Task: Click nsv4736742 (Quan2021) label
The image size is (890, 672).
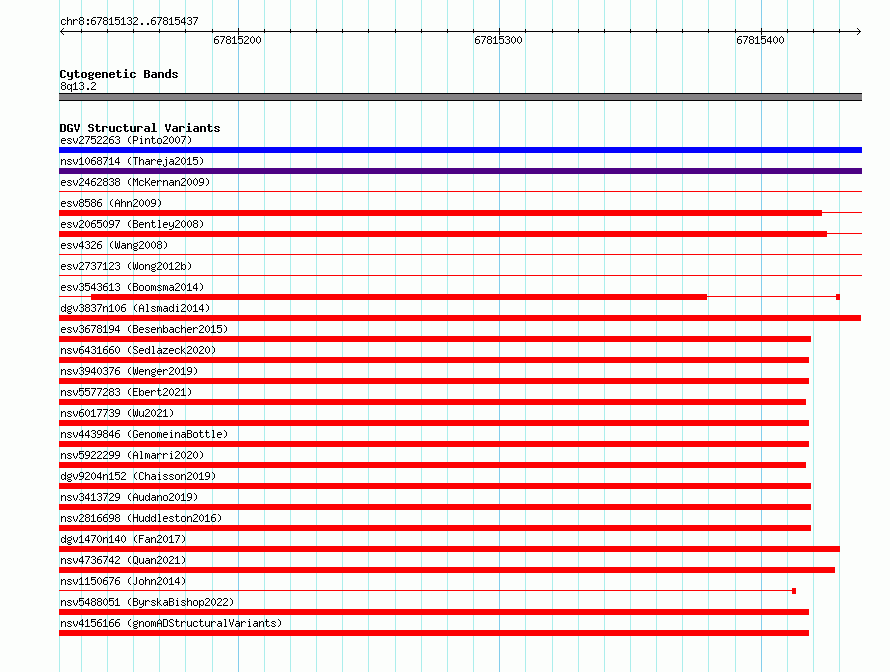Action: (123, 560)
